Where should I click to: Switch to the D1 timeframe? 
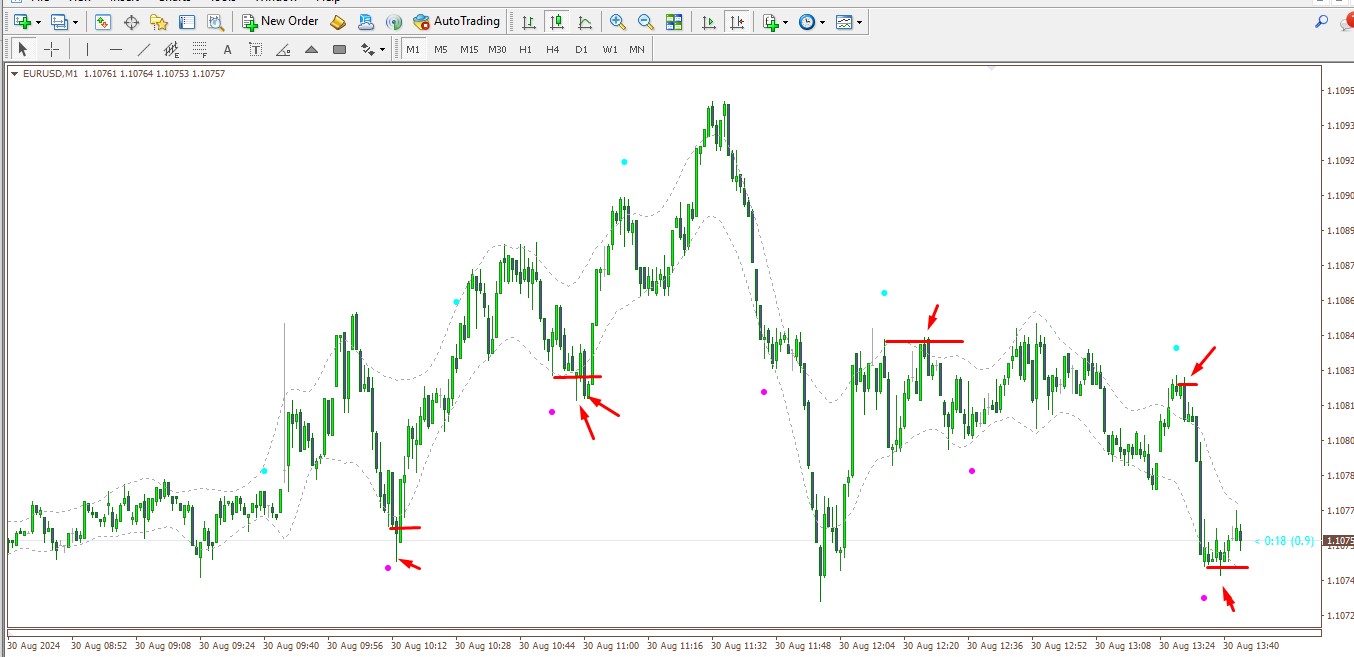(581, 49)
